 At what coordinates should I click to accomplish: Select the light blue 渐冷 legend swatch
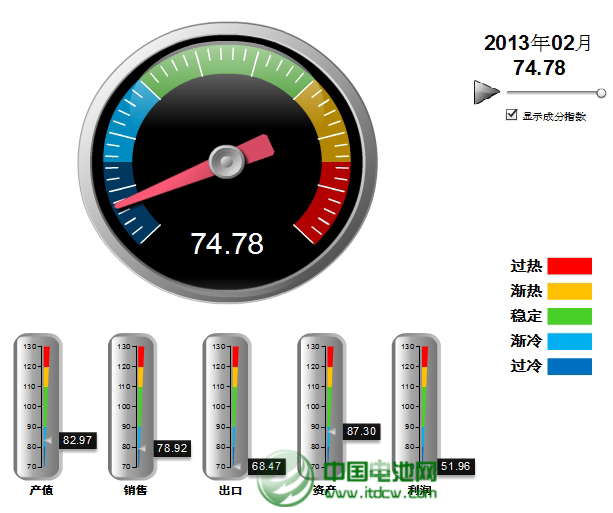point(569,341)
